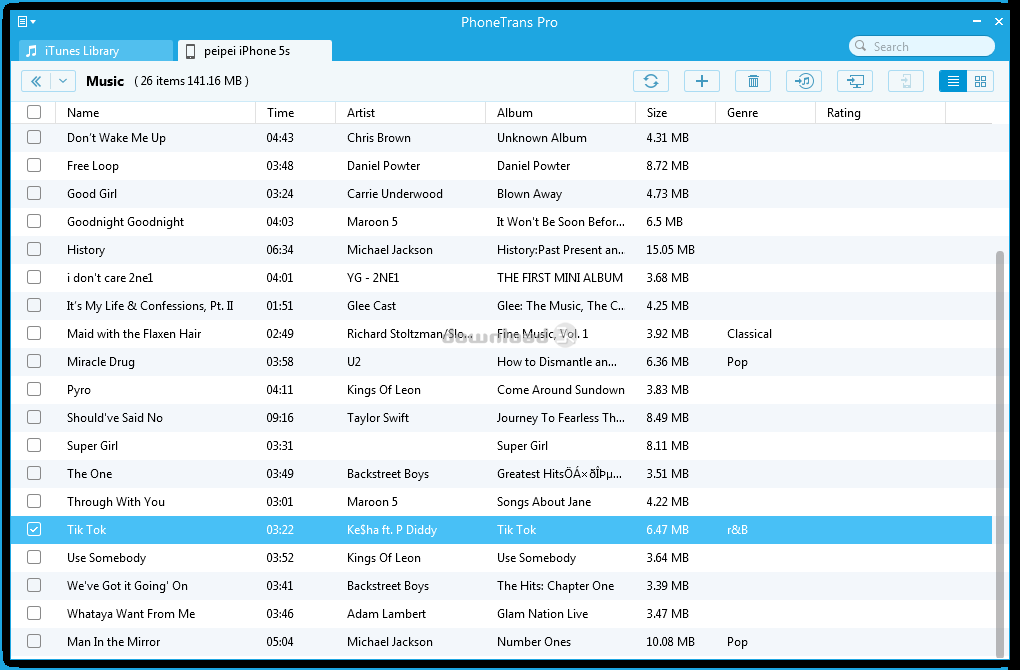
Task: Sort by the Album column header
Action: (x=560, y=113)
